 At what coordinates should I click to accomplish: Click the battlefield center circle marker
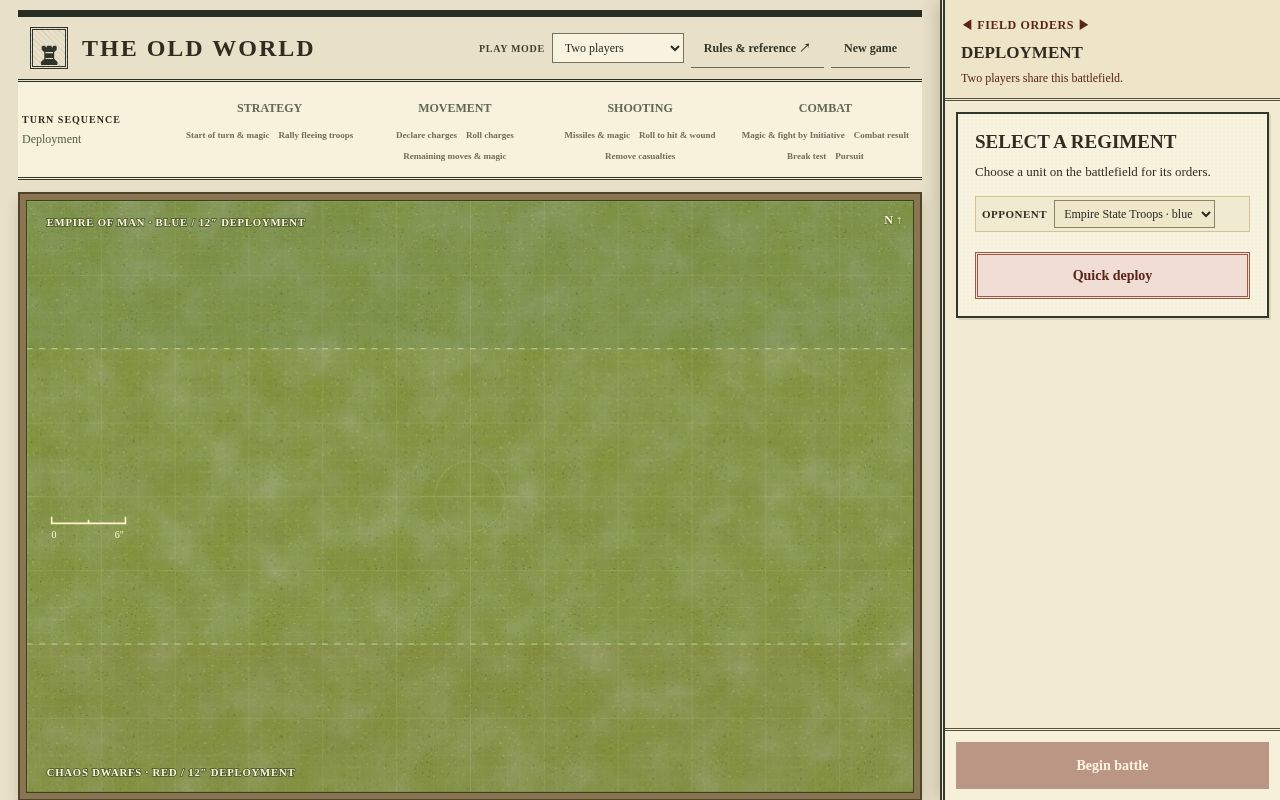pos(470,496)
